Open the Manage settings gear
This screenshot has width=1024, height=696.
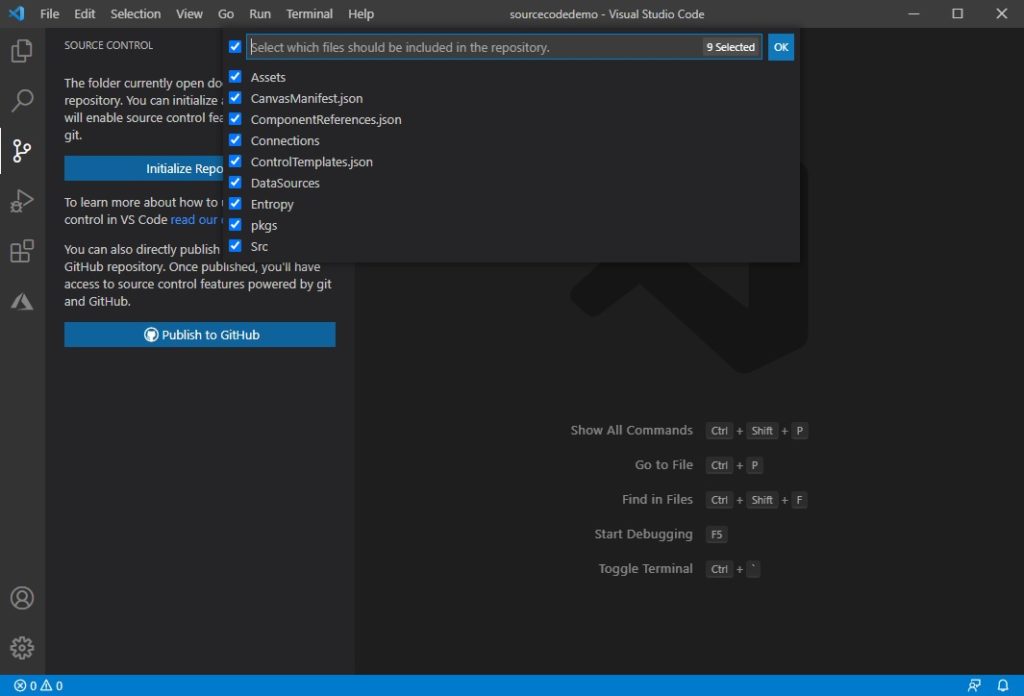(22, 647)
